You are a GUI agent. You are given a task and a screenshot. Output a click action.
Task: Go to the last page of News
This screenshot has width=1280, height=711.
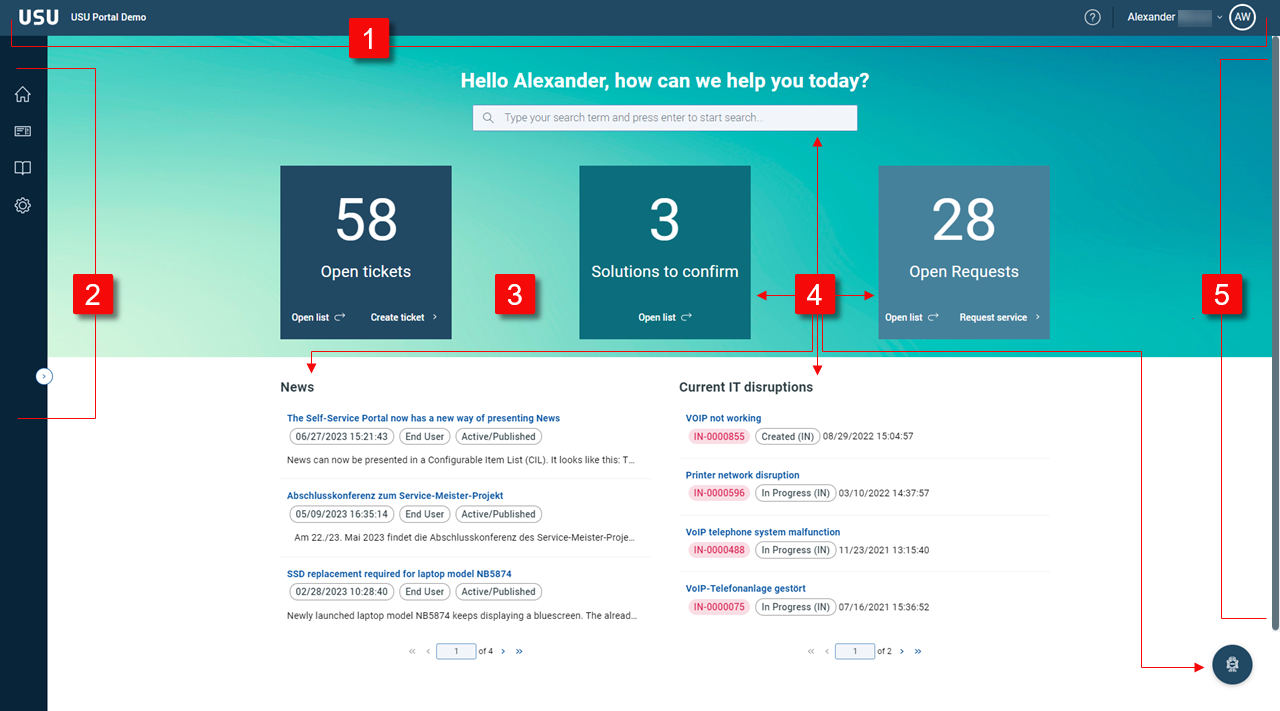519,651
